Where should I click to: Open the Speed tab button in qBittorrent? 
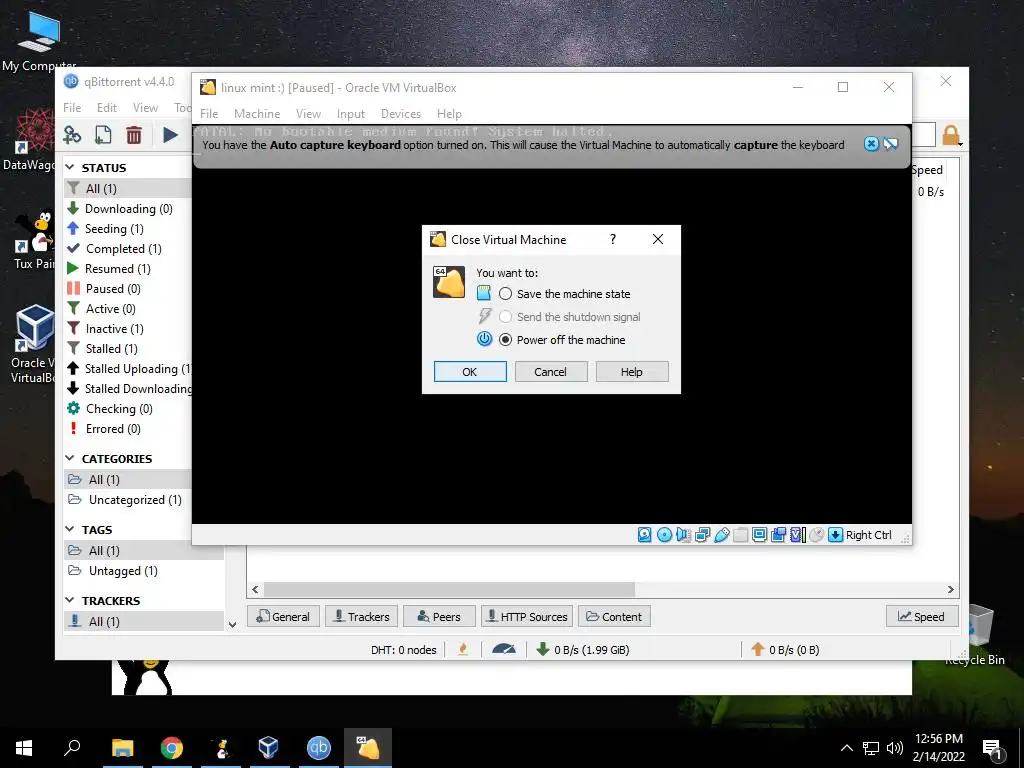(921, 616)
